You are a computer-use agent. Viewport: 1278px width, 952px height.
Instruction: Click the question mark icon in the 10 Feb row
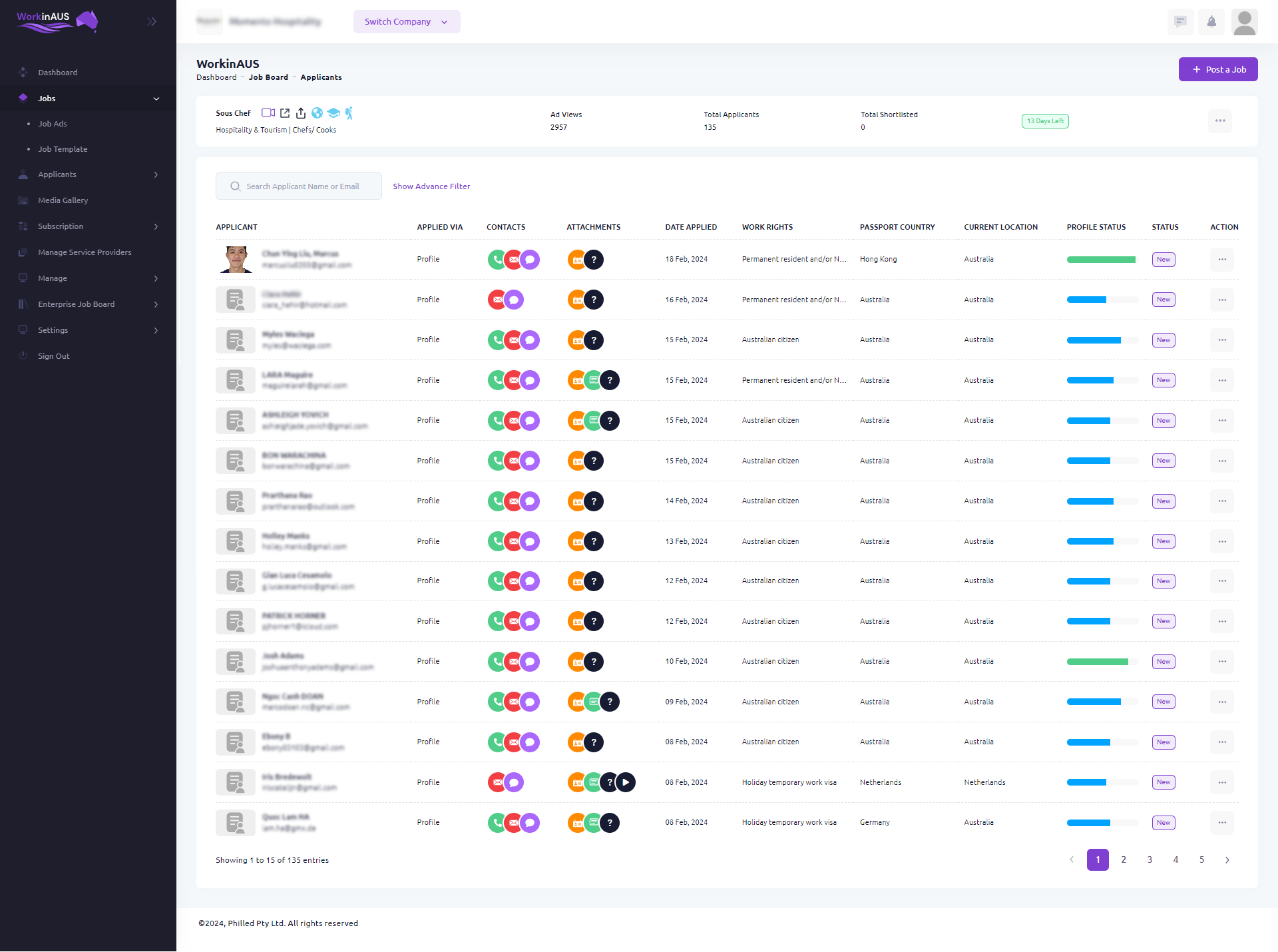click(x=594, y=662)
